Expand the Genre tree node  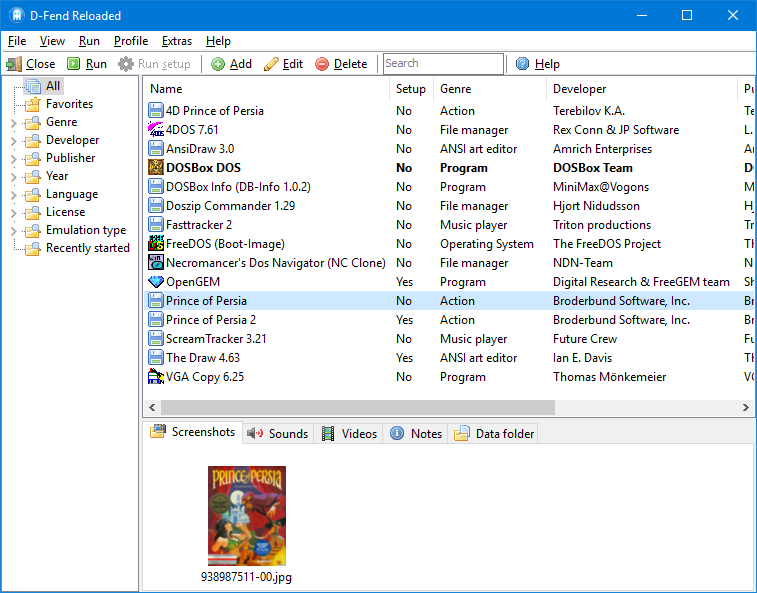click(13, 123)
